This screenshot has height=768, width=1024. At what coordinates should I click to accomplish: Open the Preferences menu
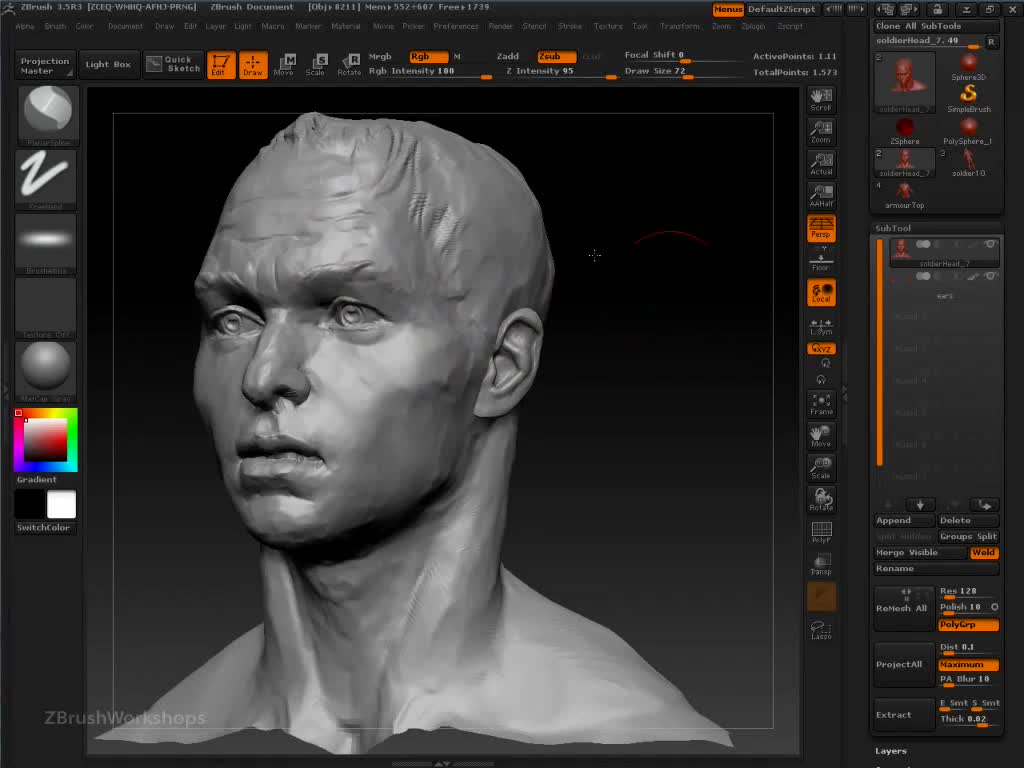(455, 26)
